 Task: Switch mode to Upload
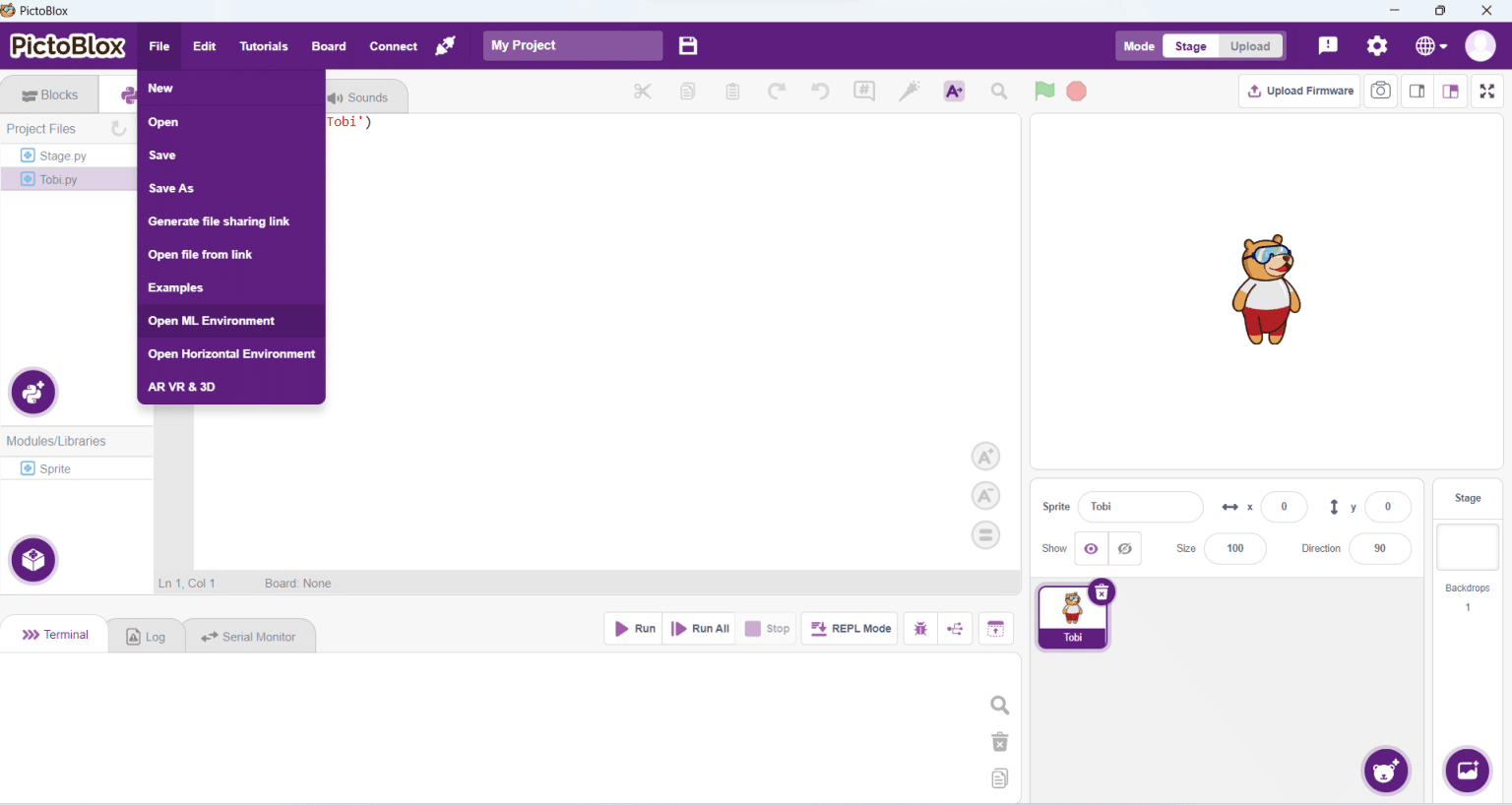point(1249,46)
